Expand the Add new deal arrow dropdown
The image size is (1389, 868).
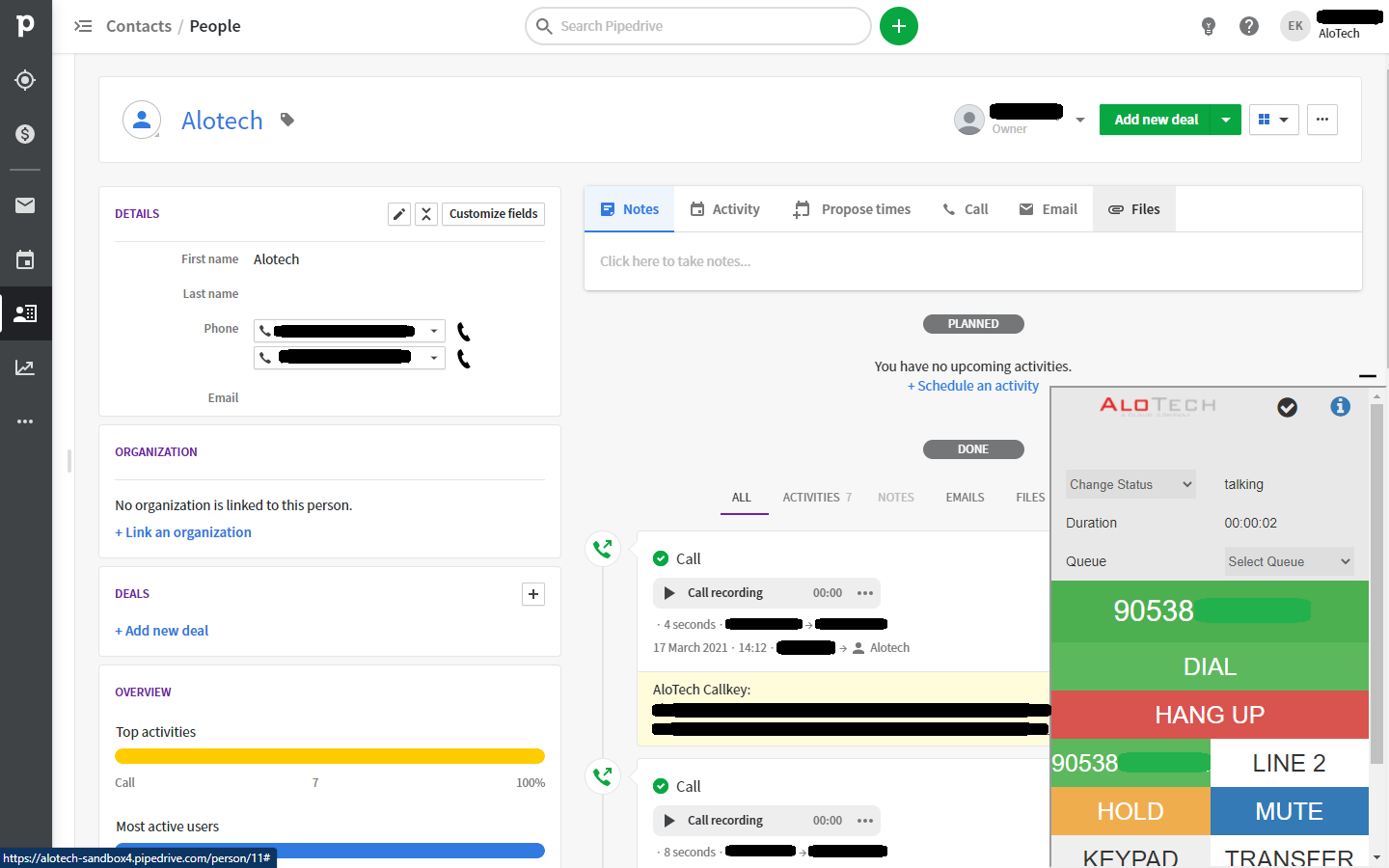tap(1226, 120)
